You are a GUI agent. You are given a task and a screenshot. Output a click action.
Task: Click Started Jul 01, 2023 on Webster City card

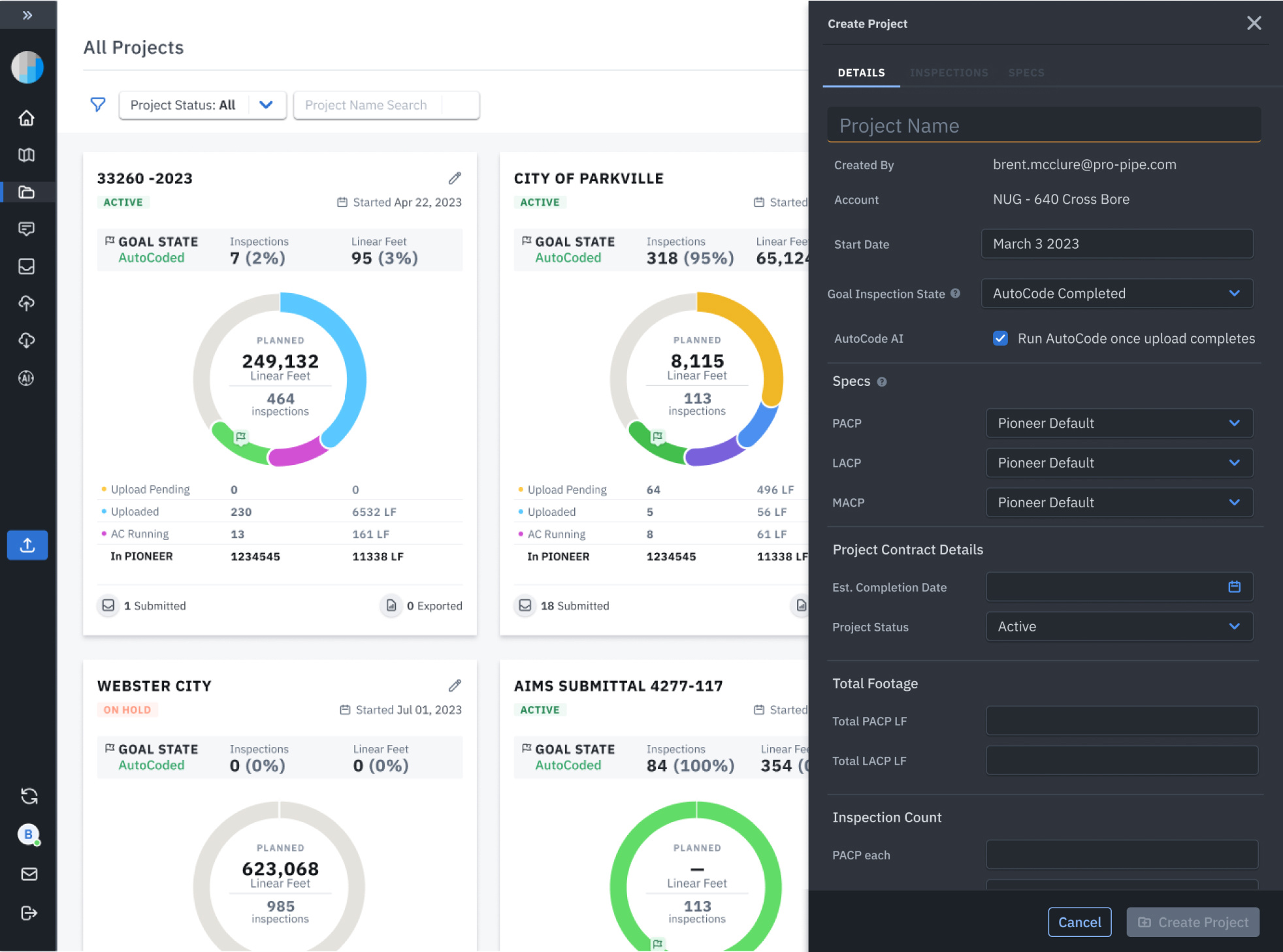408,710
